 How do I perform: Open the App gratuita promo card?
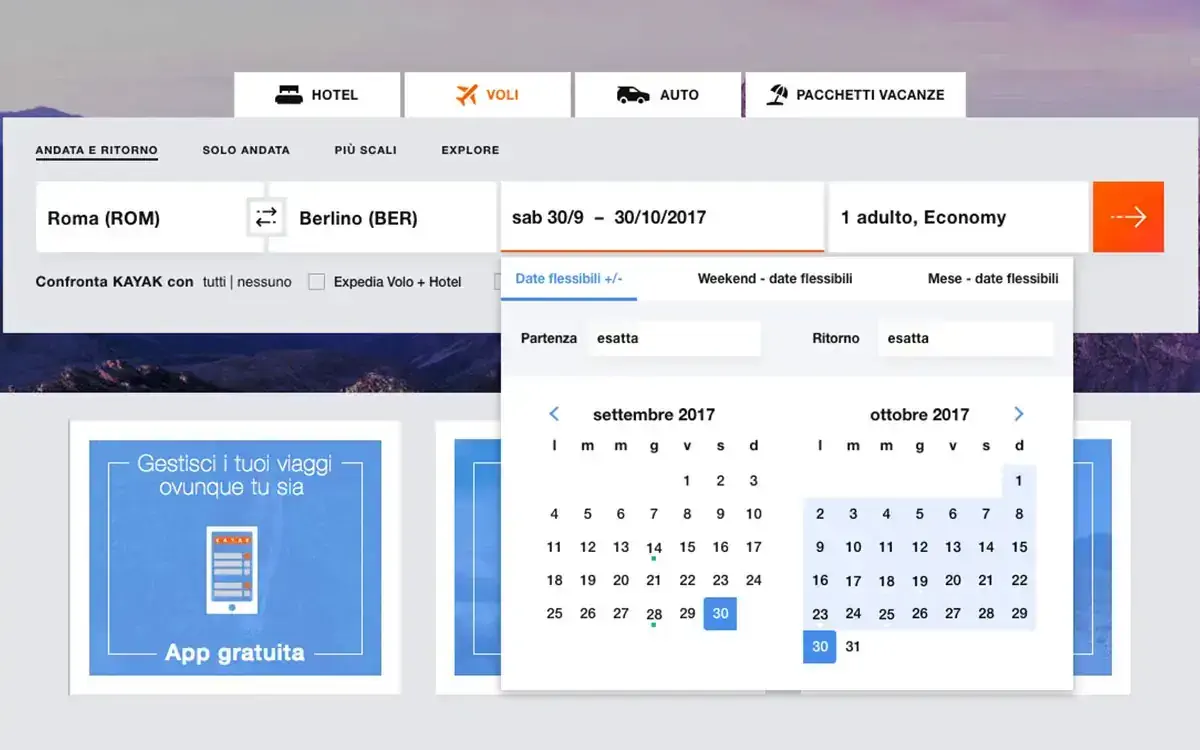coord(235,558)
